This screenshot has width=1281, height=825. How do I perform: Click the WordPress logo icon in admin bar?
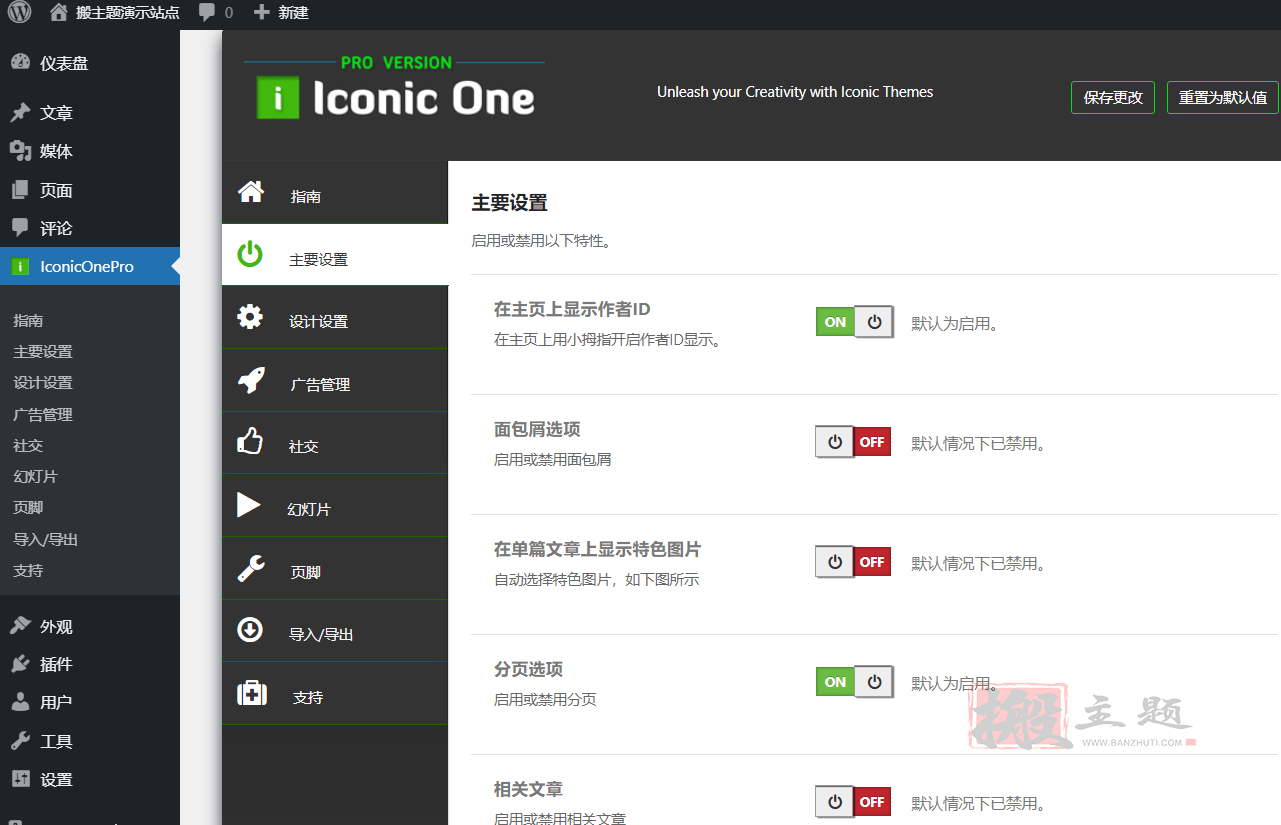click(x=20, y=12)
